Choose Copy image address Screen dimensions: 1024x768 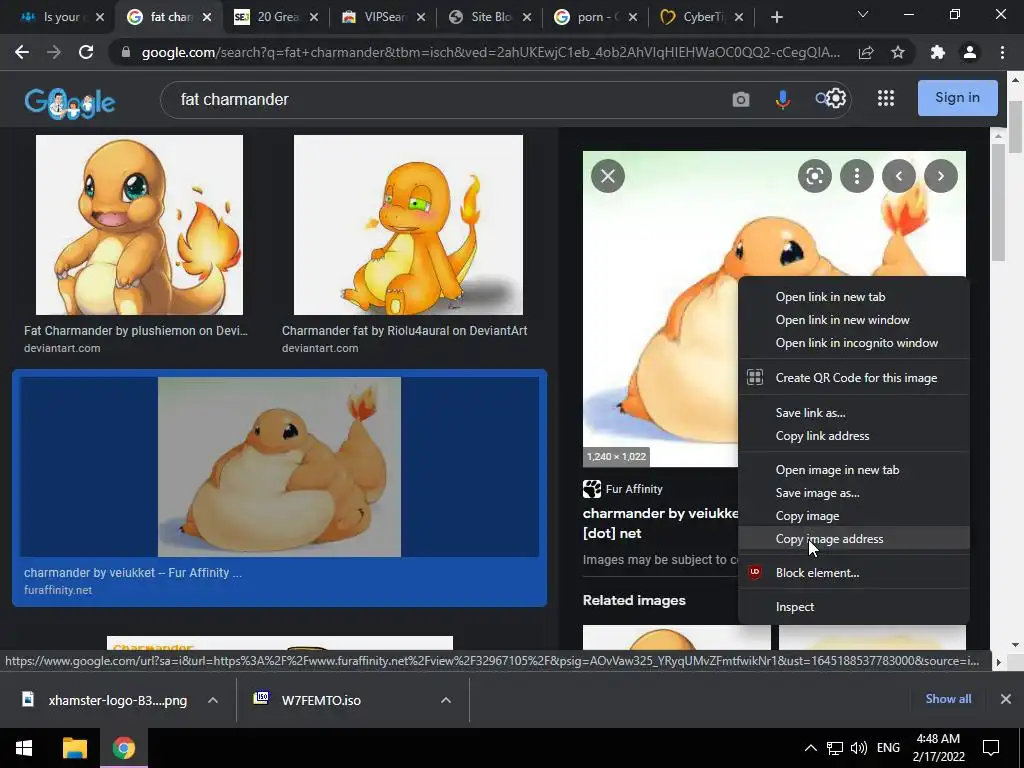click(x=854, y=539)
